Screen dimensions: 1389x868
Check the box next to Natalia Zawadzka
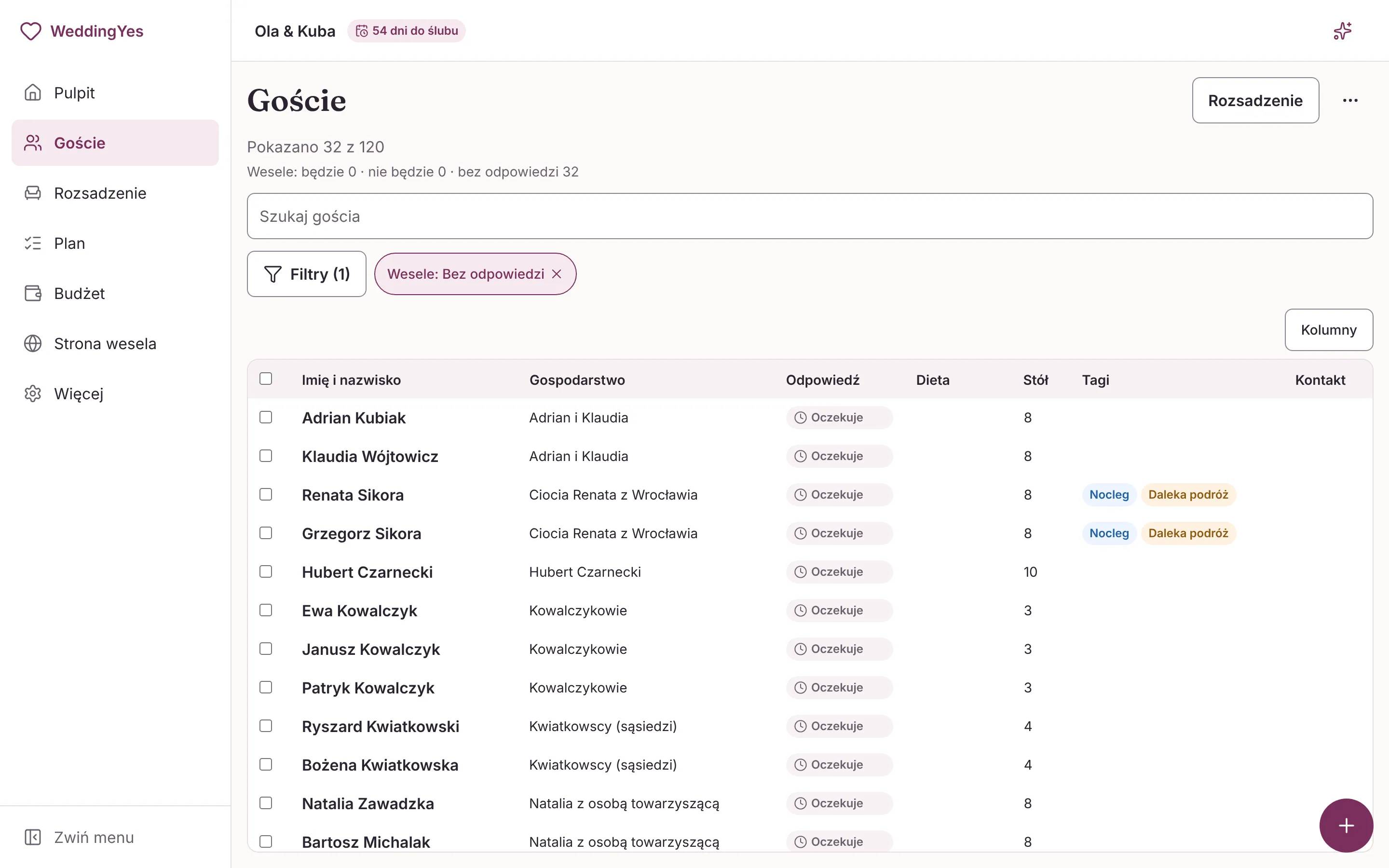pyautogui.click(x=265, y=803)
